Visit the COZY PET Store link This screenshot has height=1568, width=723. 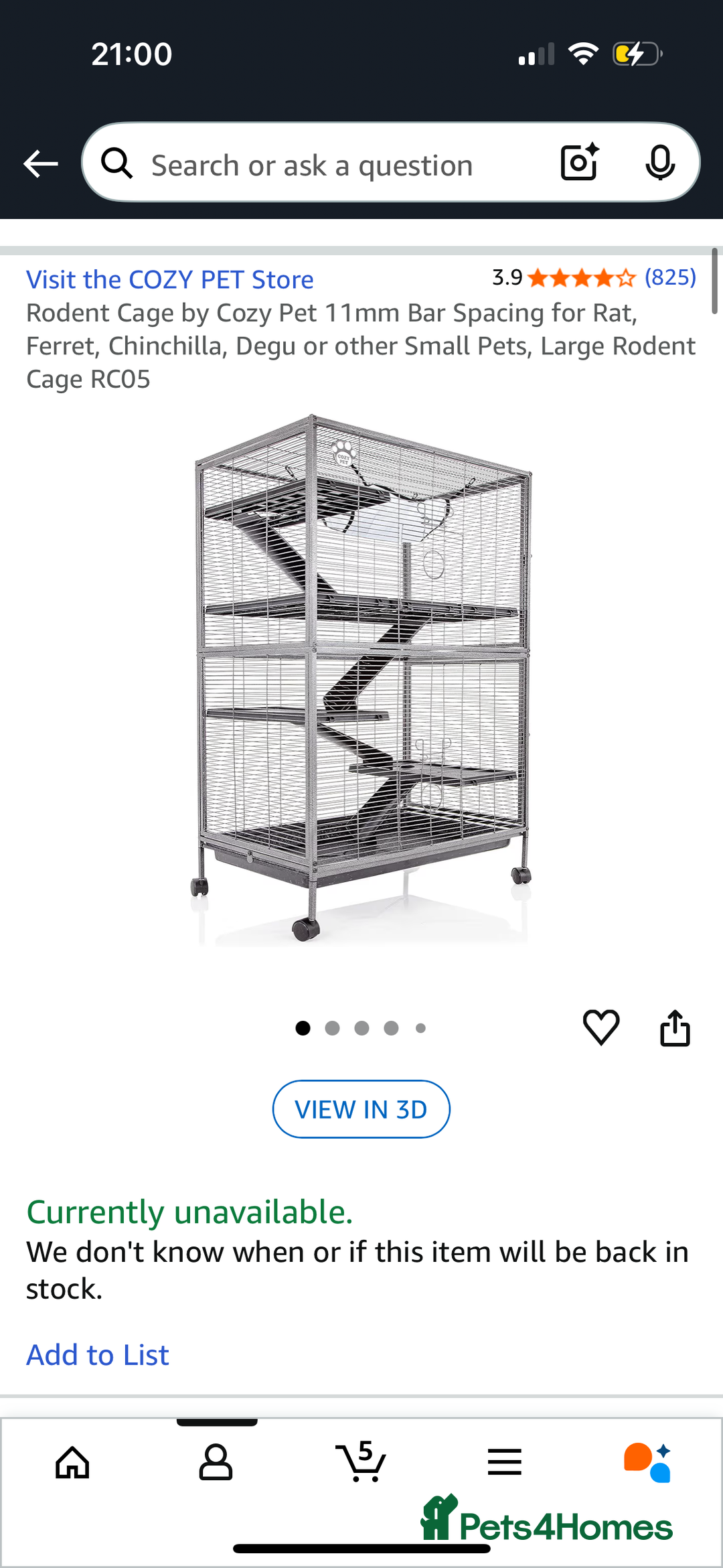170,279
